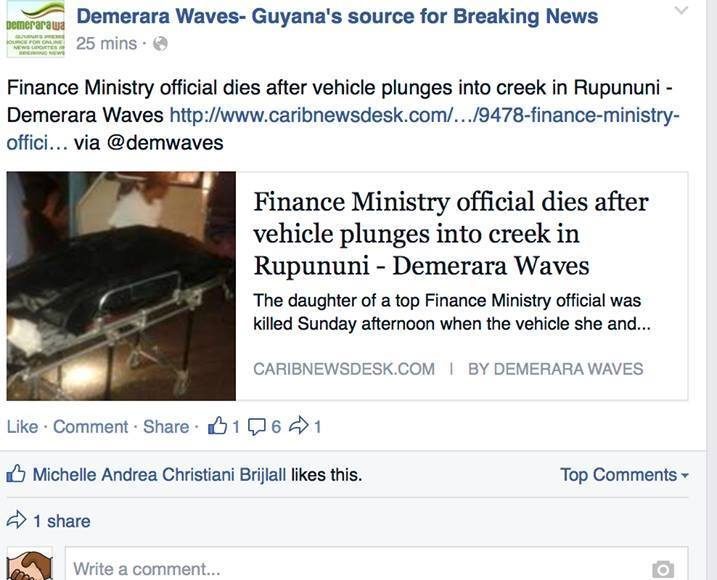The height and width of the screenshot is (580, 717).
Task: Open the post options chevron menu
Action: pos(681,10)
